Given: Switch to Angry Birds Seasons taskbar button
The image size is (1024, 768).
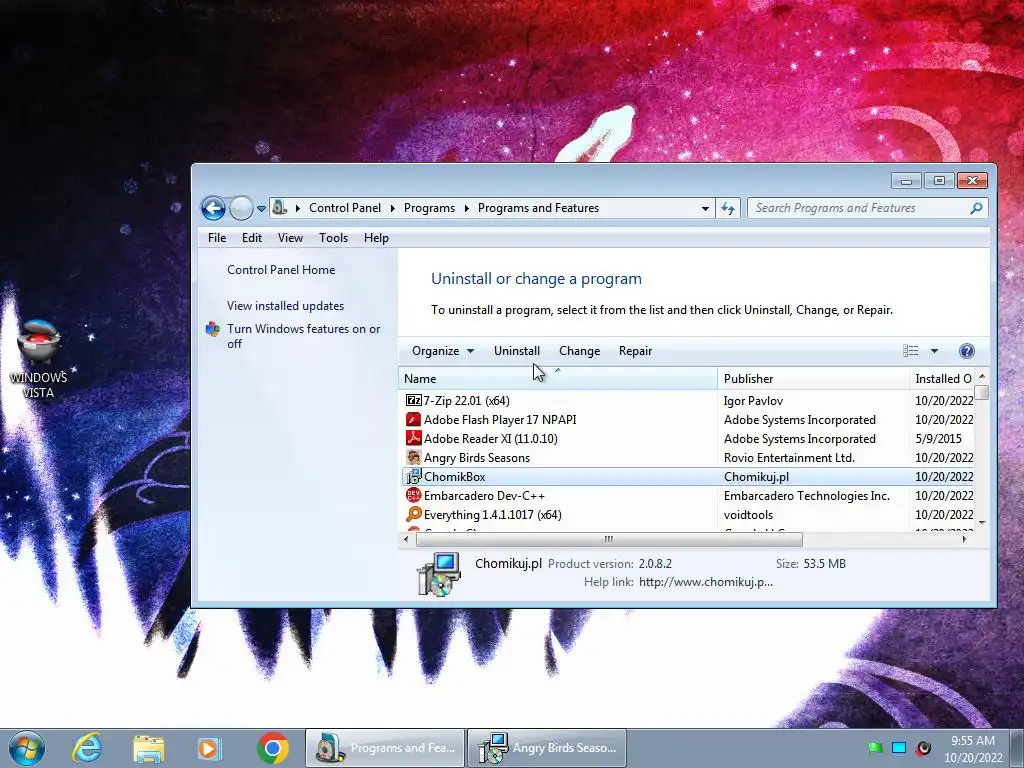Looking at the screenshot, I should click(x=547, y=748).
